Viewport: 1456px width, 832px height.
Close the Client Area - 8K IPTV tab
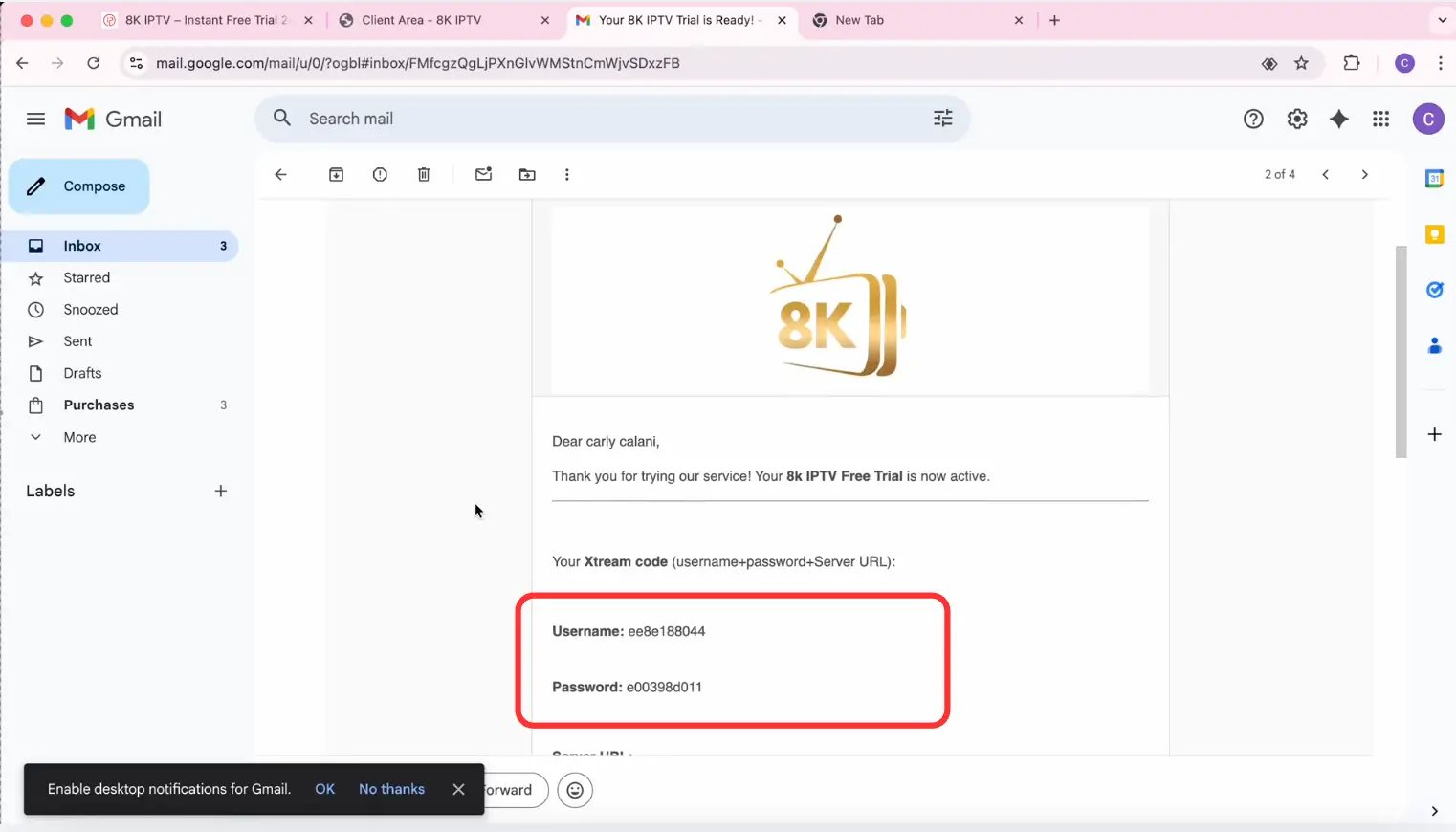(x=544, y=20)
